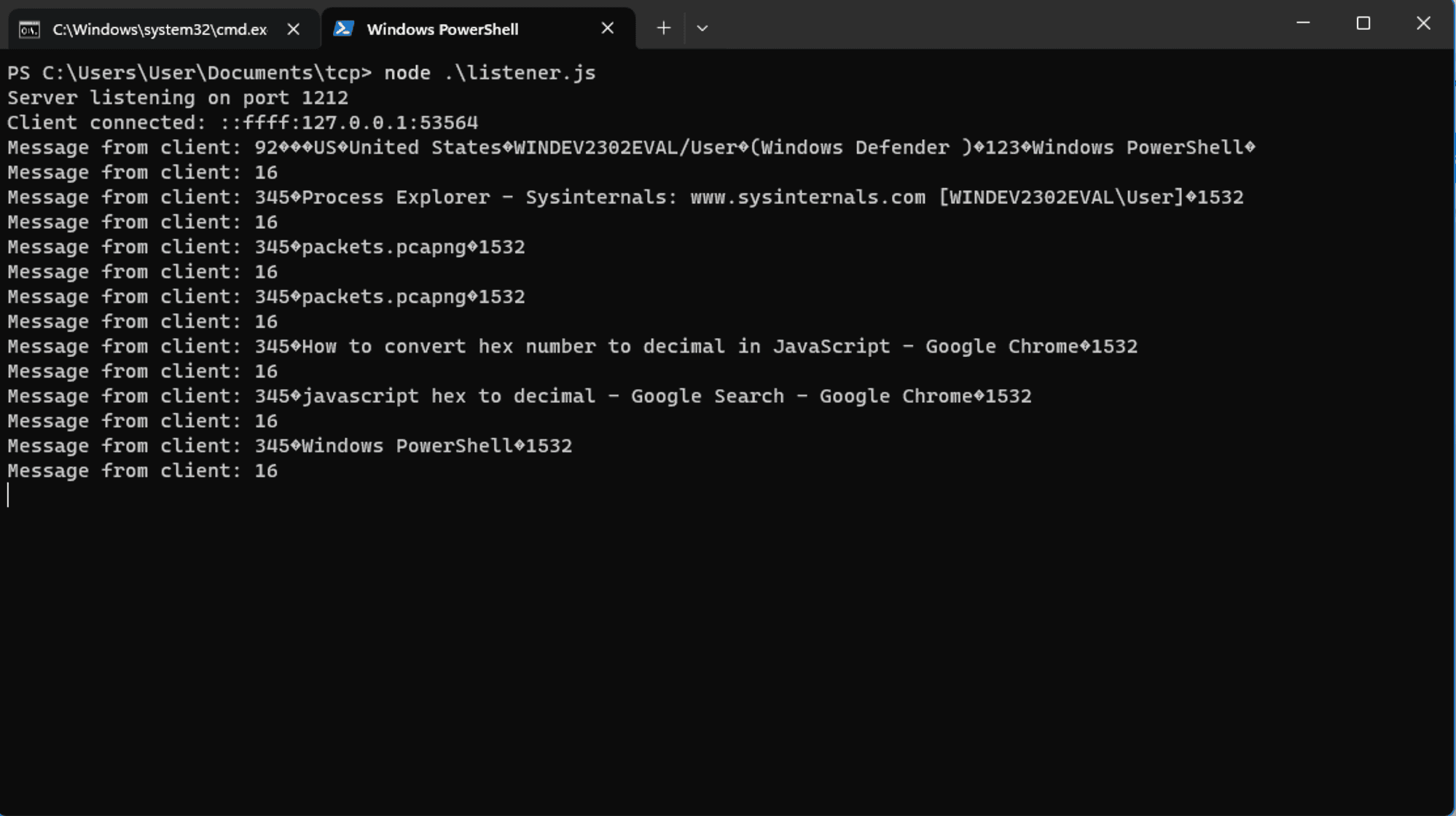Close the Windows PowerShell tab
This screenshot has height=816, width=1456.
(607, 28)
